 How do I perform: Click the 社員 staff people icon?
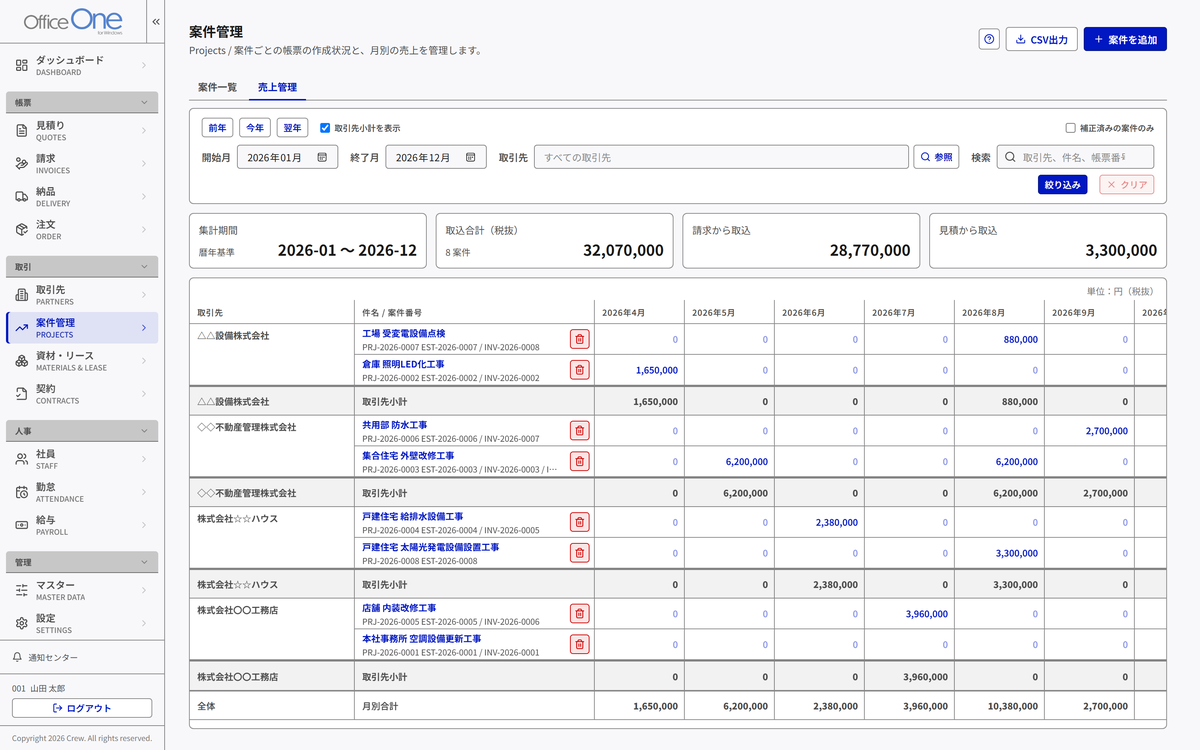click(x=22, y=458)
